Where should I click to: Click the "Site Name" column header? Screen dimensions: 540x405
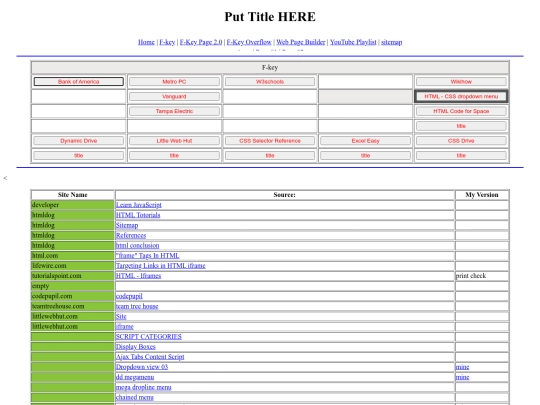(73, 195)
